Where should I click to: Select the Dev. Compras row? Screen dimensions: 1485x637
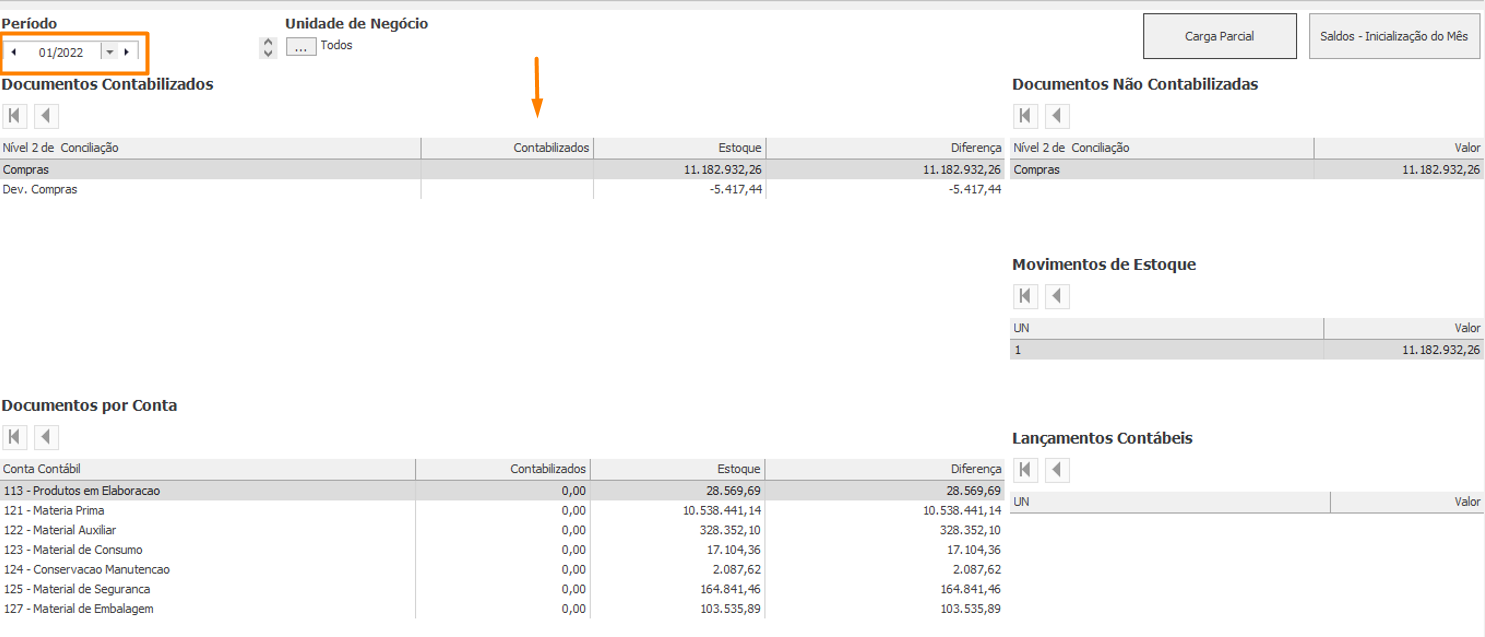[502, 189]
